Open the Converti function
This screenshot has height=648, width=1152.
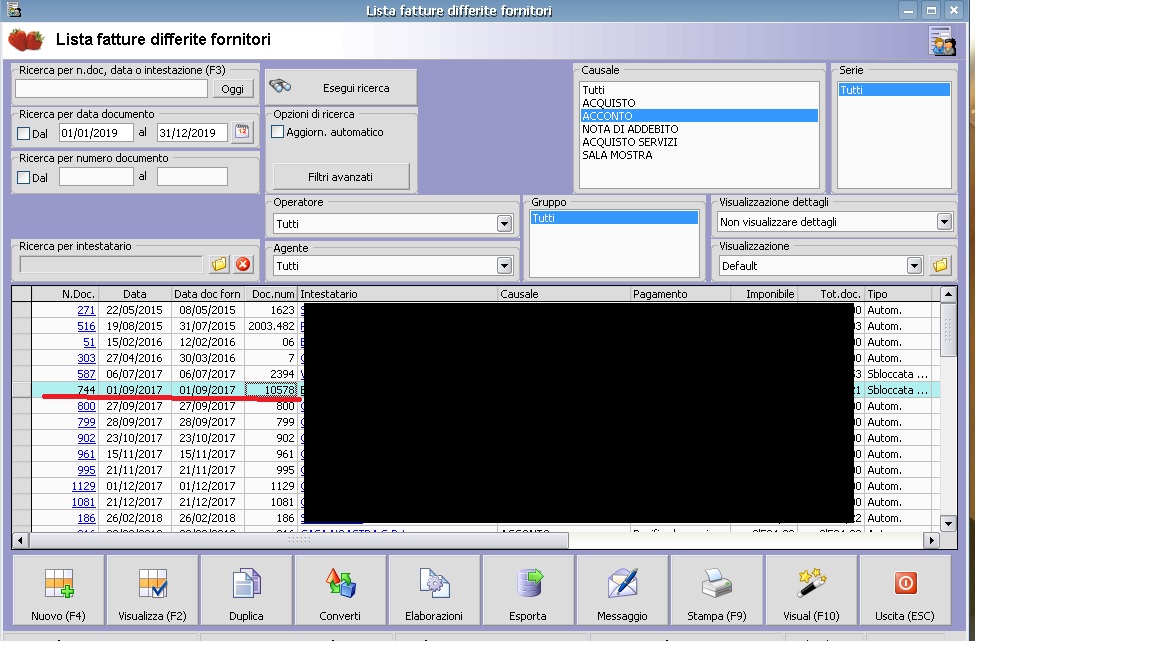340,590
